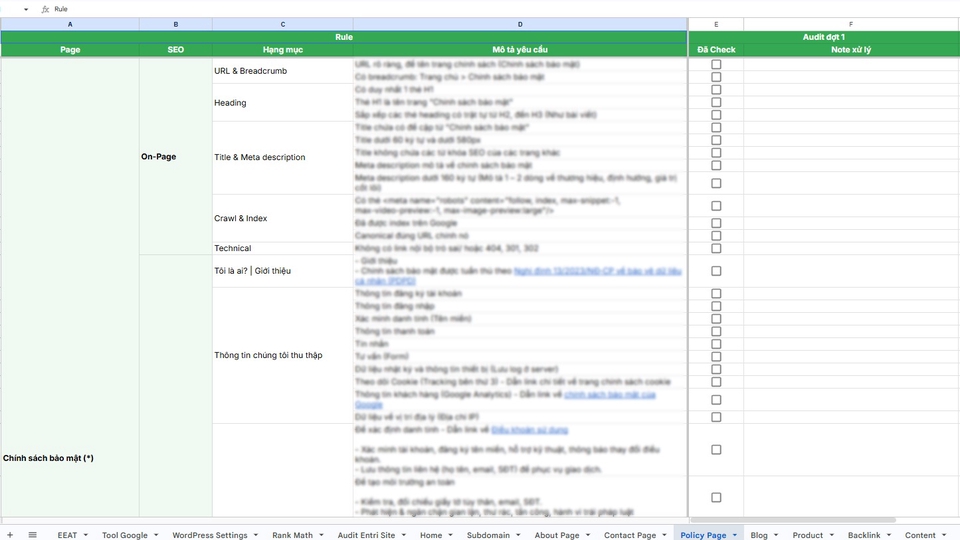
Task: Select column C header
Action: point(283,24)
